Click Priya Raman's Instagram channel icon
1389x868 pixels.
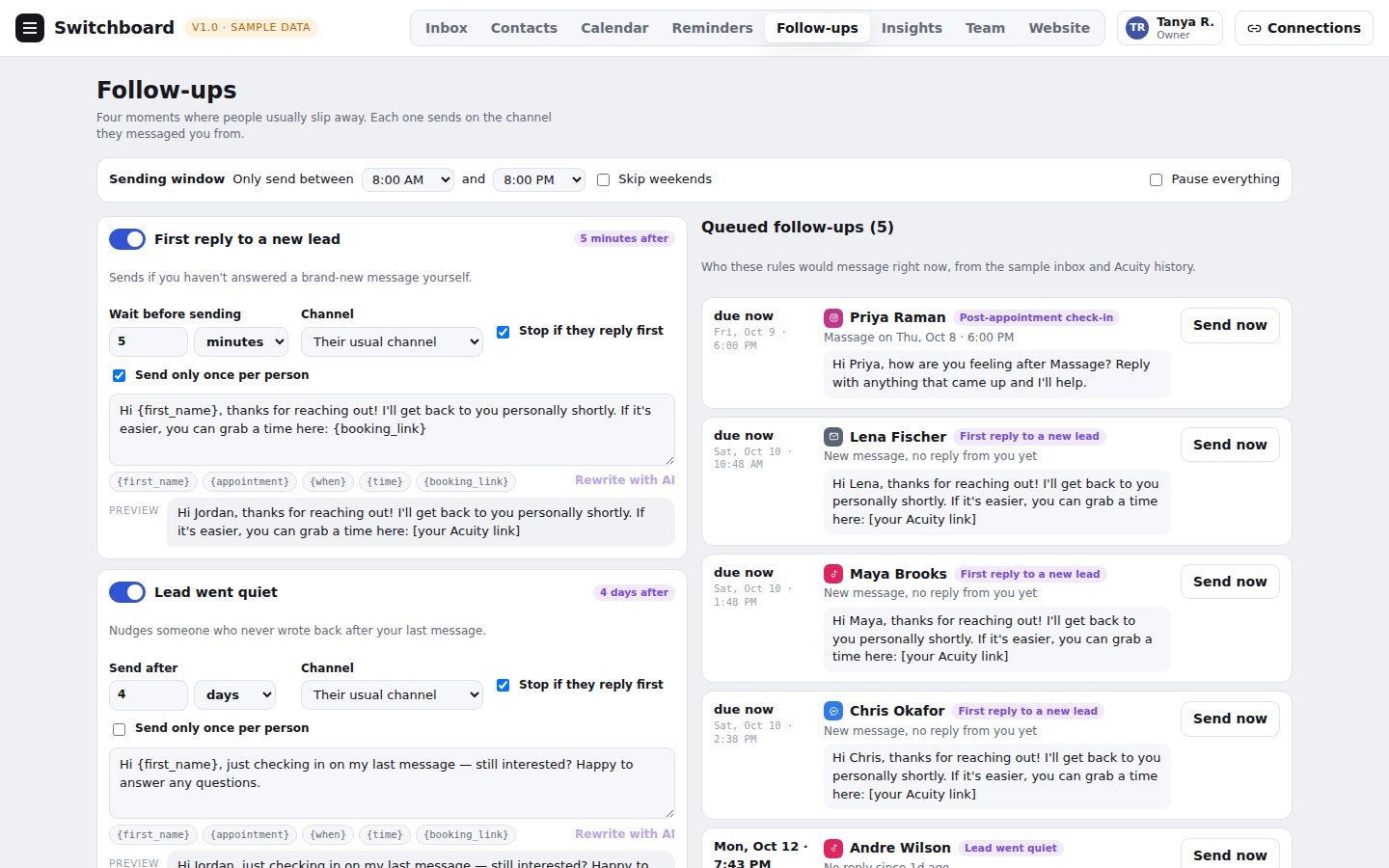click(833, 317)
